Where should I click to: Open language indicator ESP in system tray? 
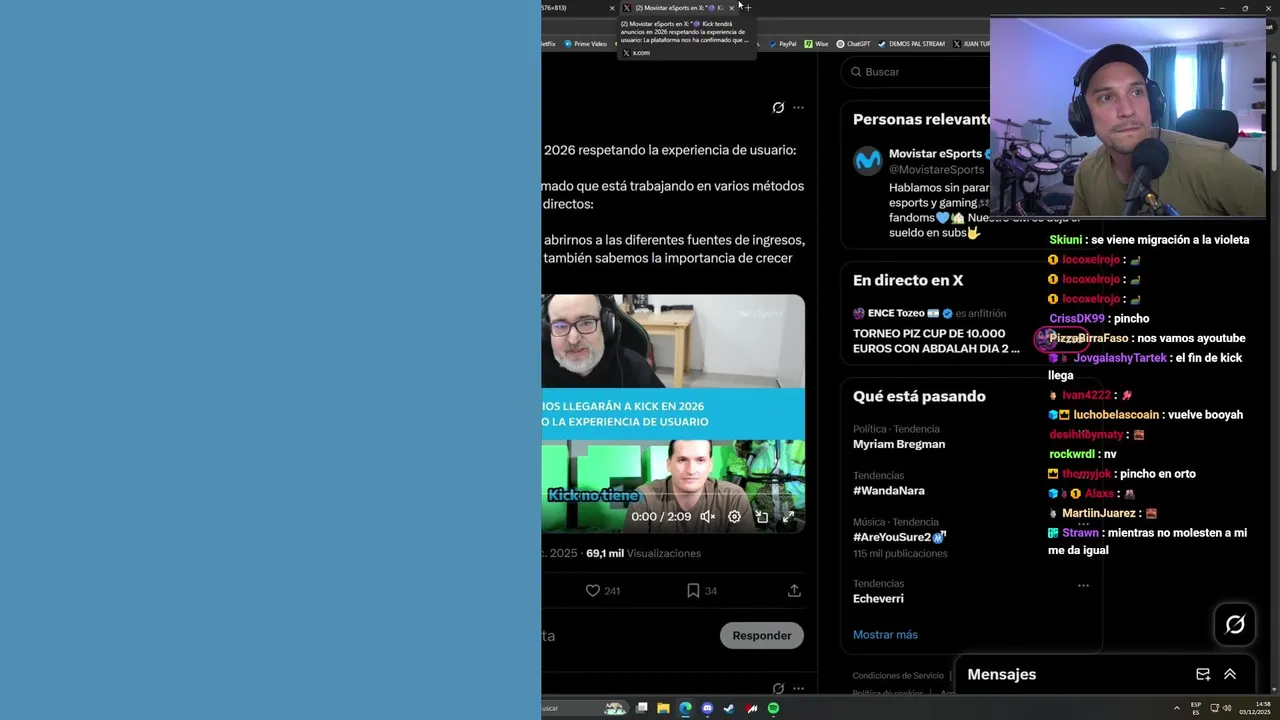coord(1196,708)
